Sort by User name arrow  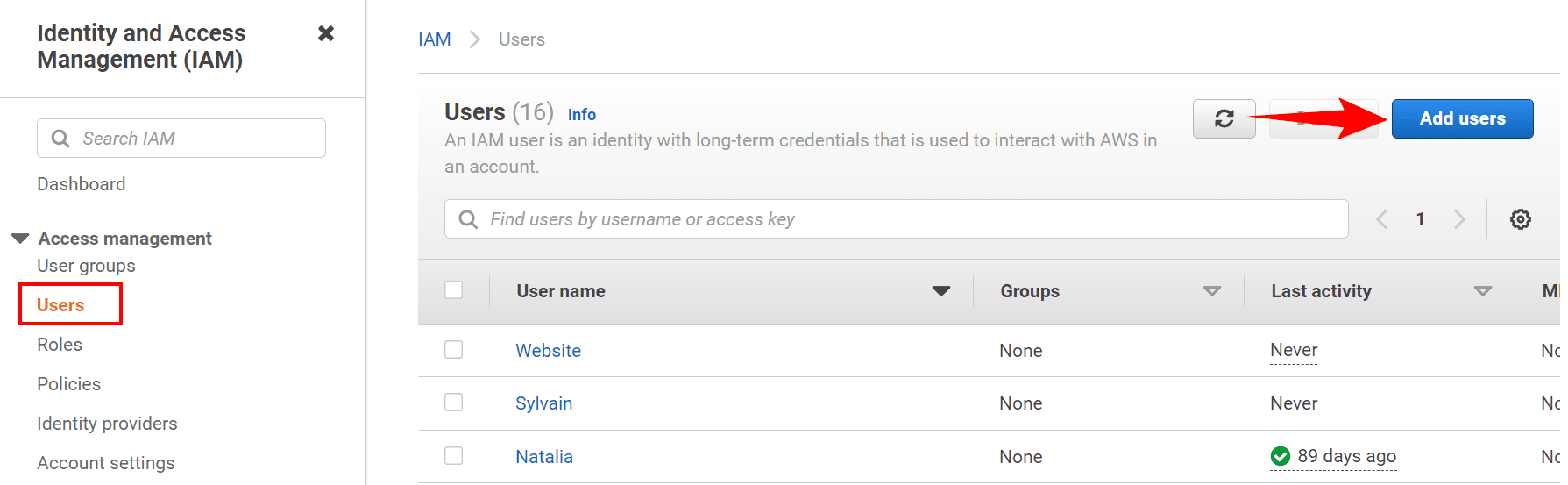click(941, 291)
